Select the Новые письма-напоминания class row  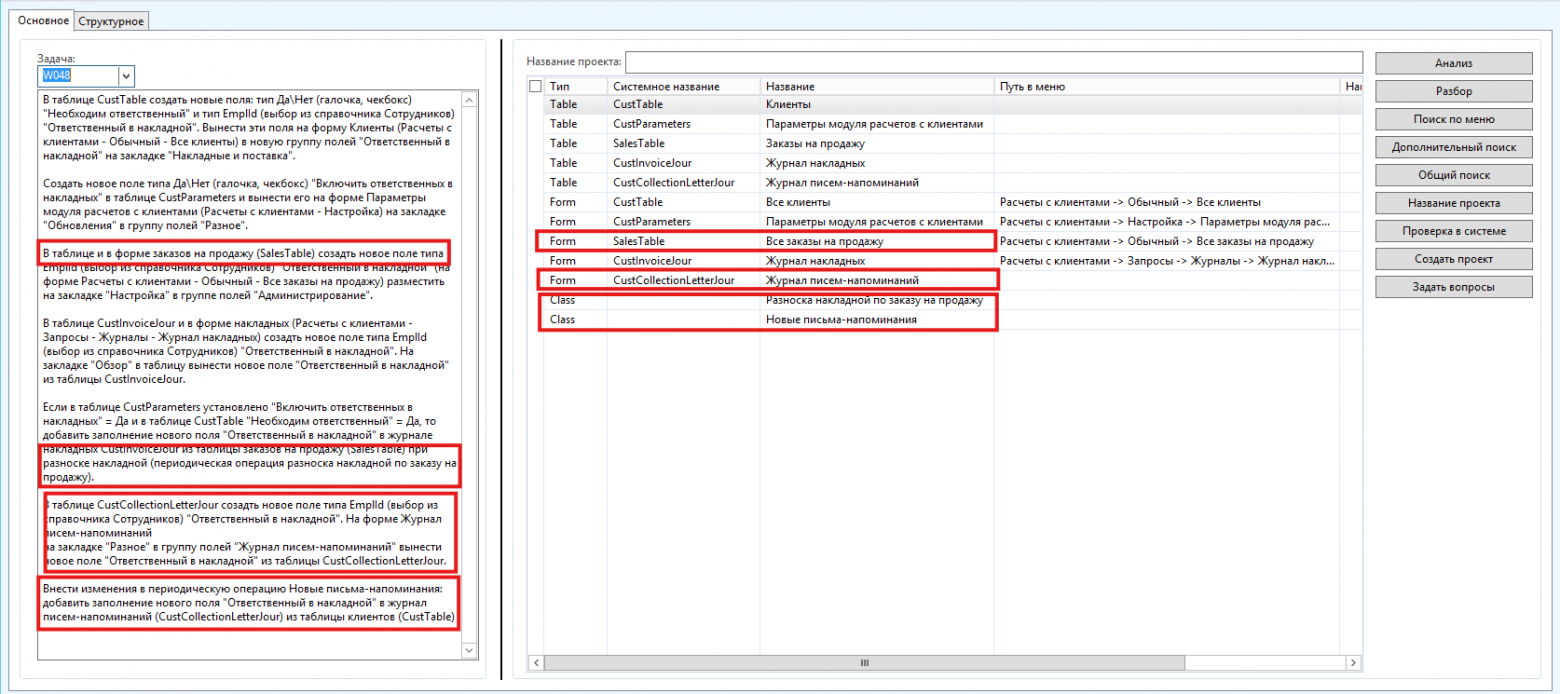944,319
